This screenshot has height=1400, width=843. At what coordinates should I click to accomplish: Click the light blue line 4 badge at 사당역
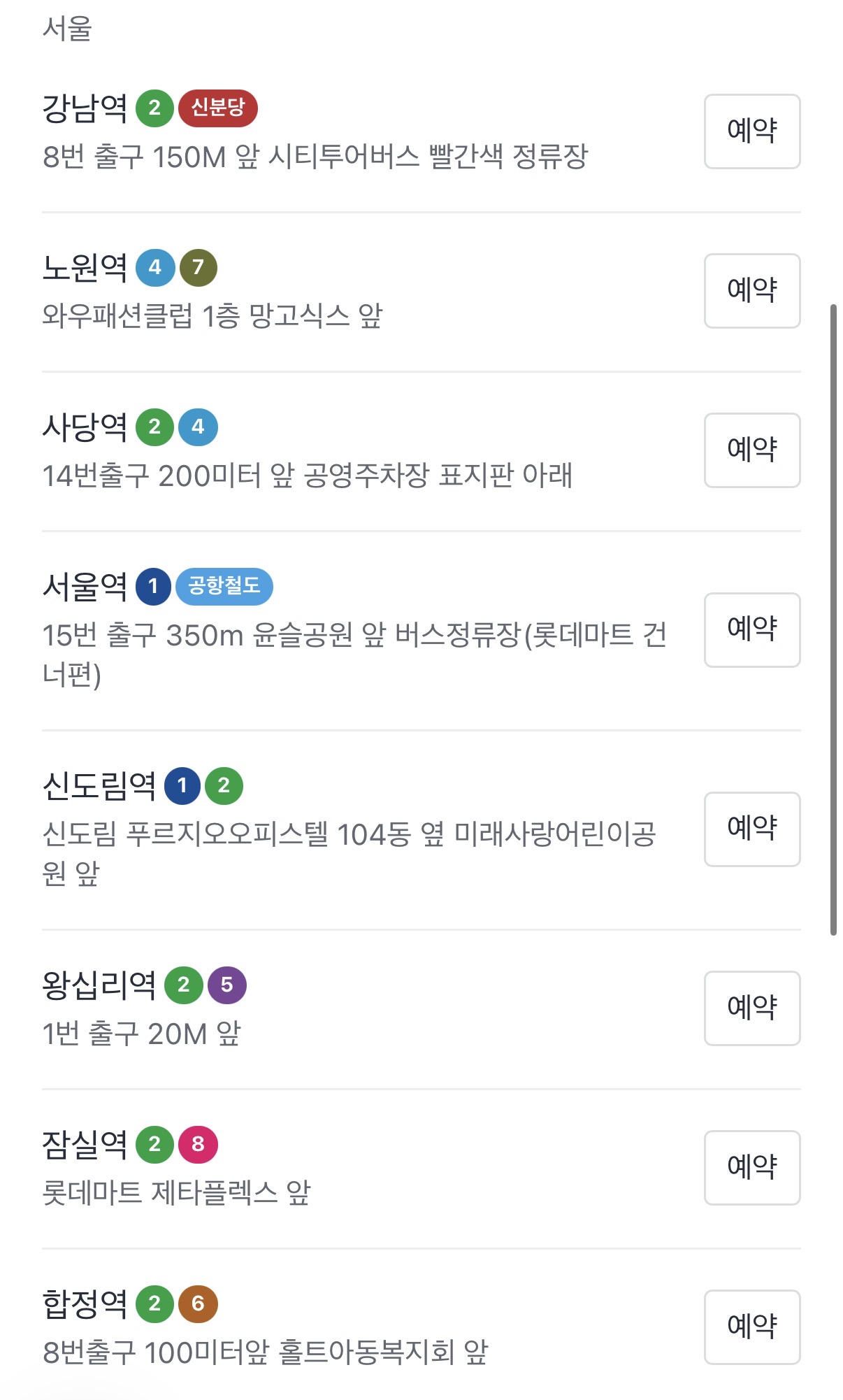tap(199, 427)
